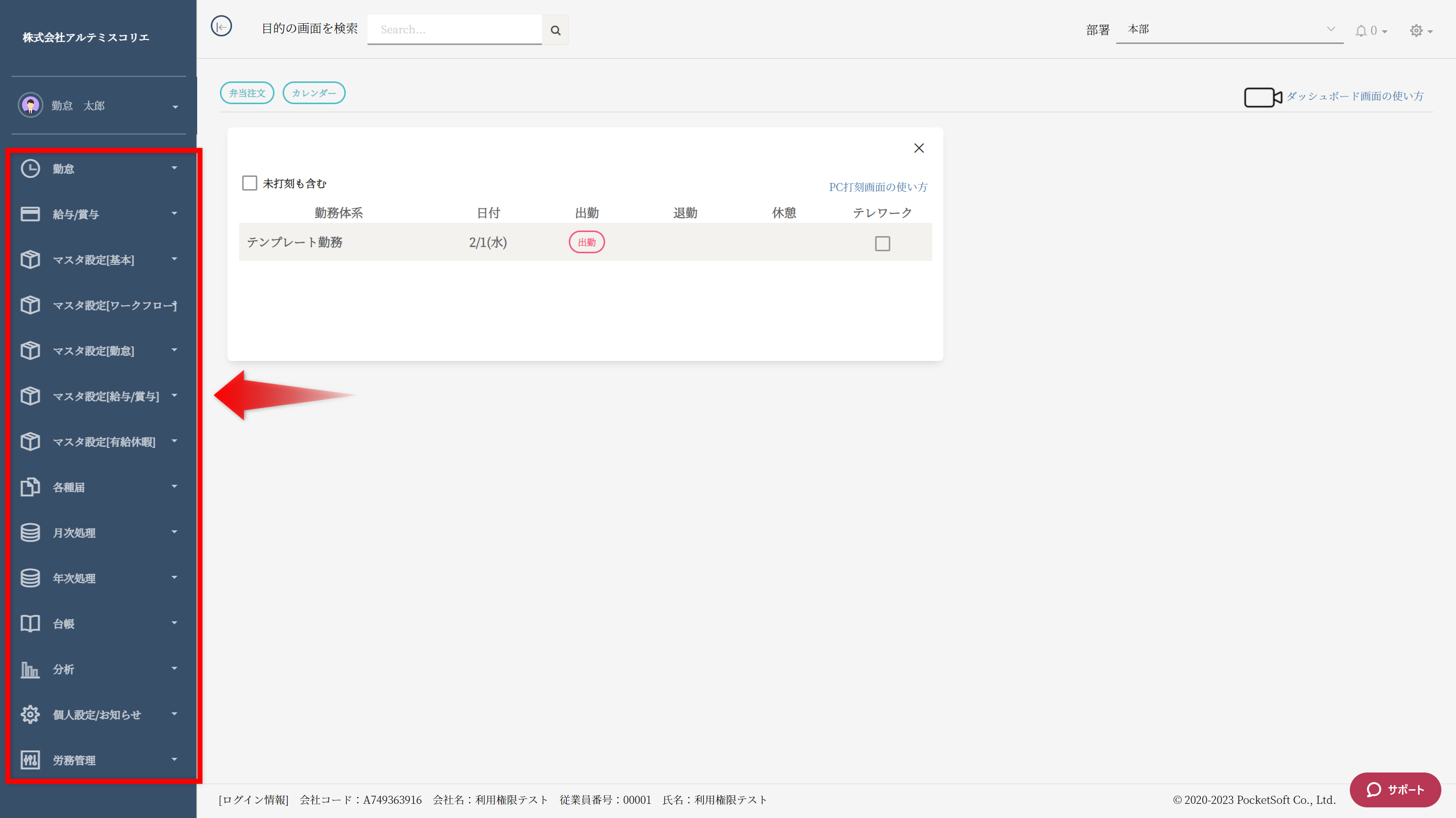Image resolution: width=1456 pixels, height=818 pixels.
Task: Open the PC打刻画面の使い方 link
Action: tap(878, 187)
